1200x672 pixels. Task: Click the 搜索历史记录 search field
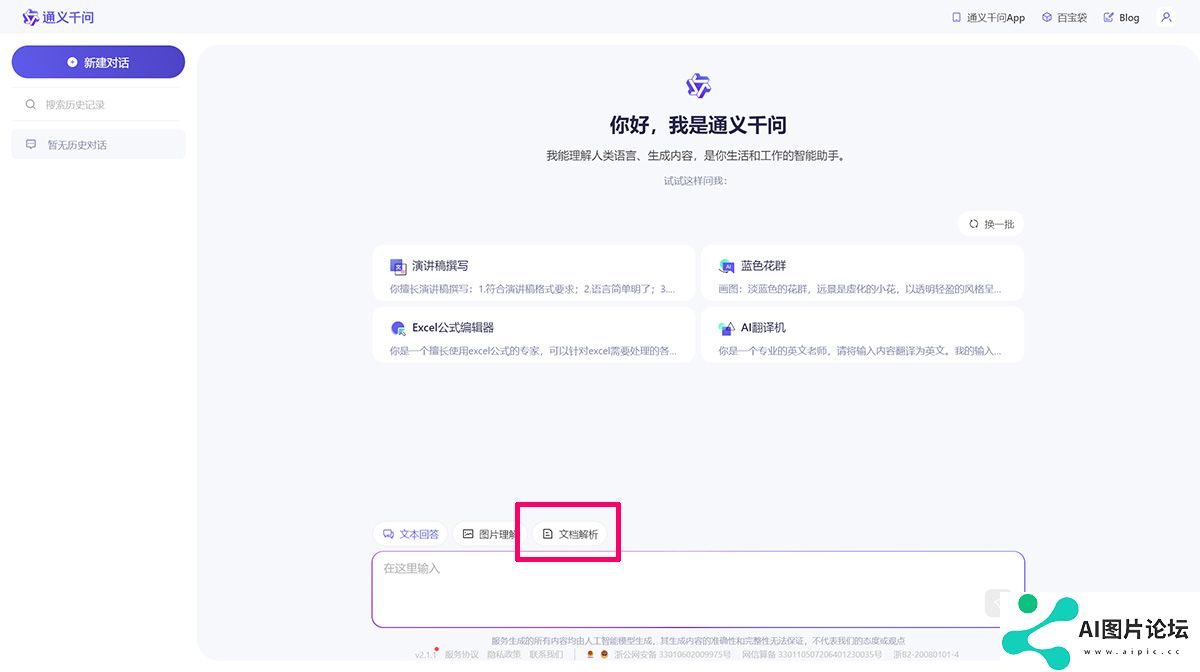98,104
